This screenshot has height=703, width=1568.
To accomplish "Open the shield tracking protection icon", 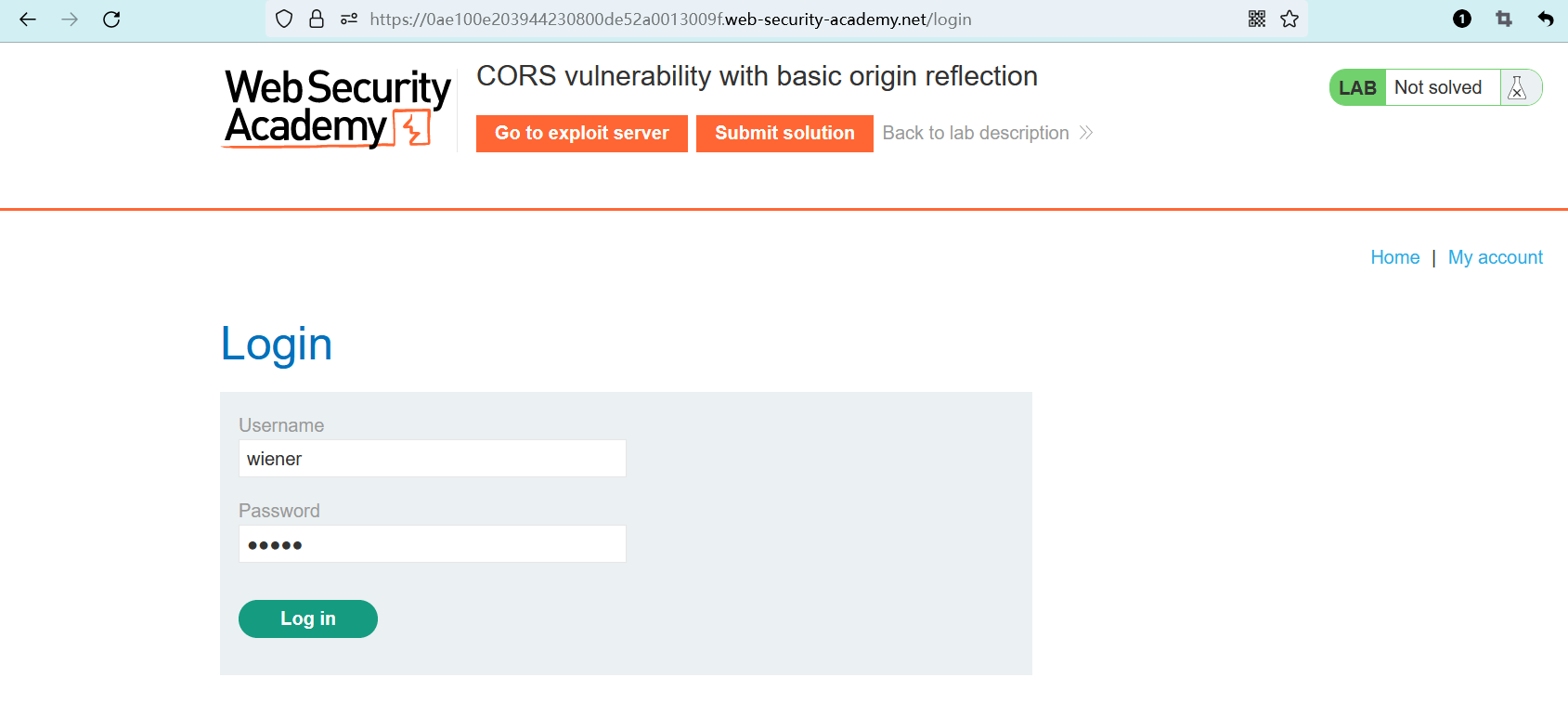I will click(285, 20).
